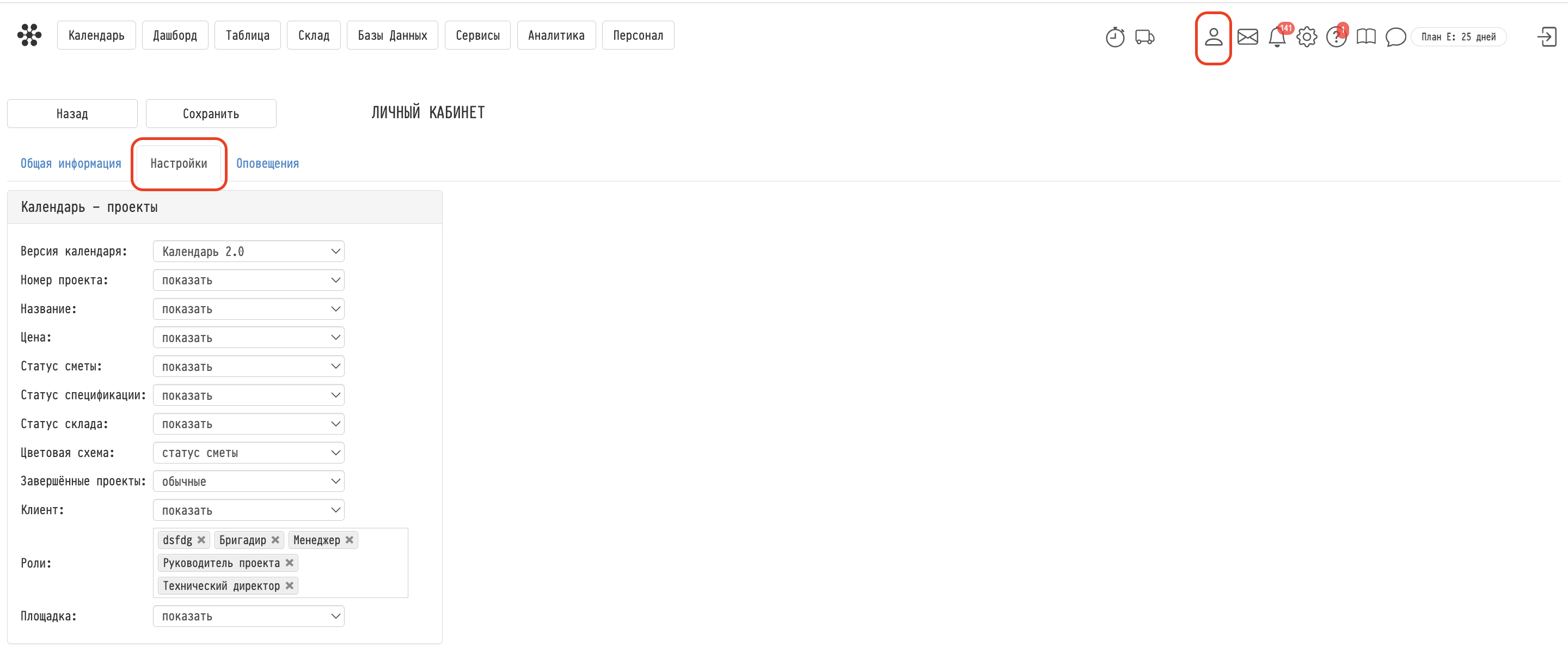Click the Сохранить button
This screenshot has height=658, width=1568.
(x=211, y=113)
